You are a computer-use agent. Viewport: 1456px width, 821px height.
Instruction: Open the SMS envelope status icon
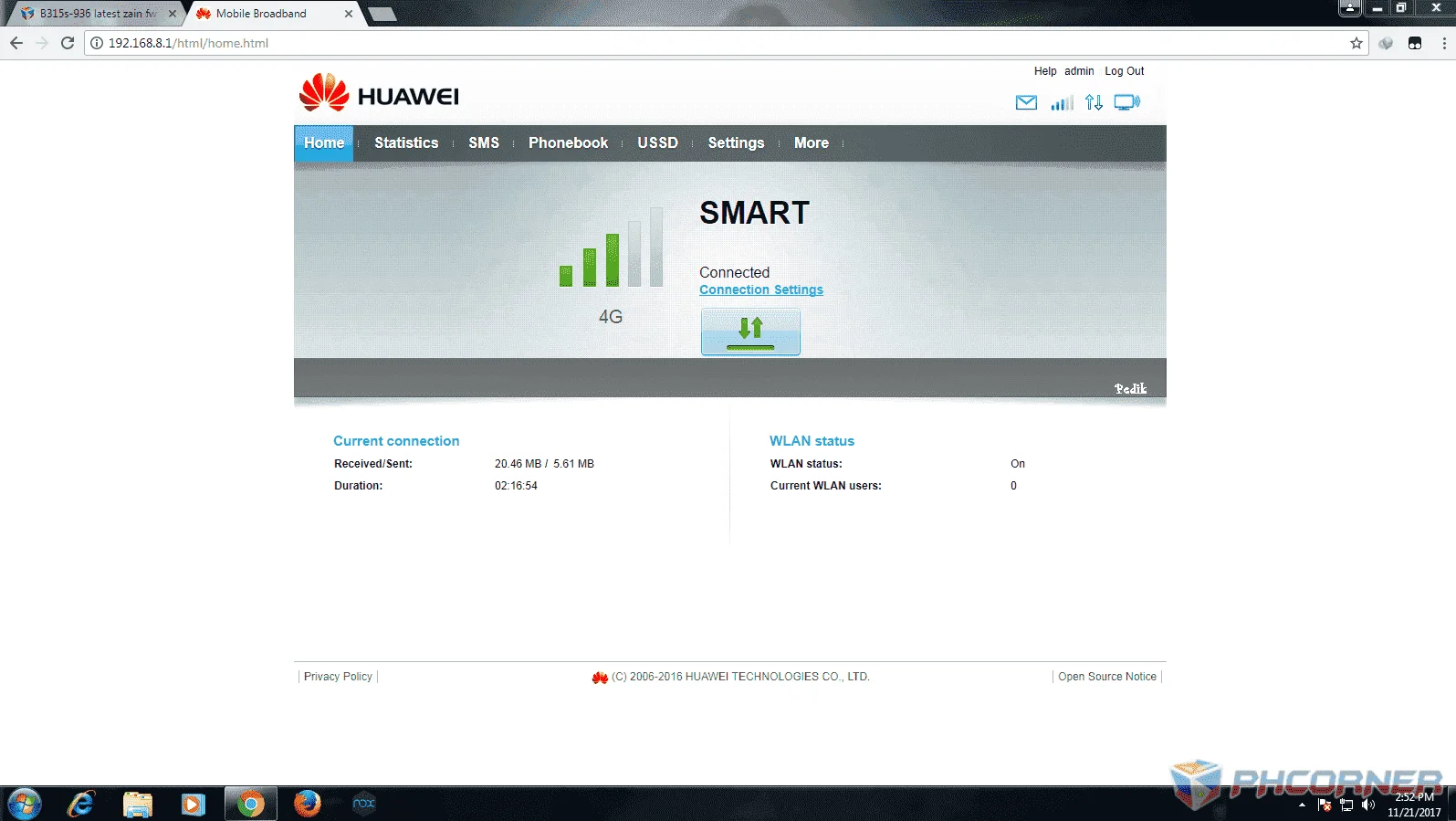[1026, 102]
